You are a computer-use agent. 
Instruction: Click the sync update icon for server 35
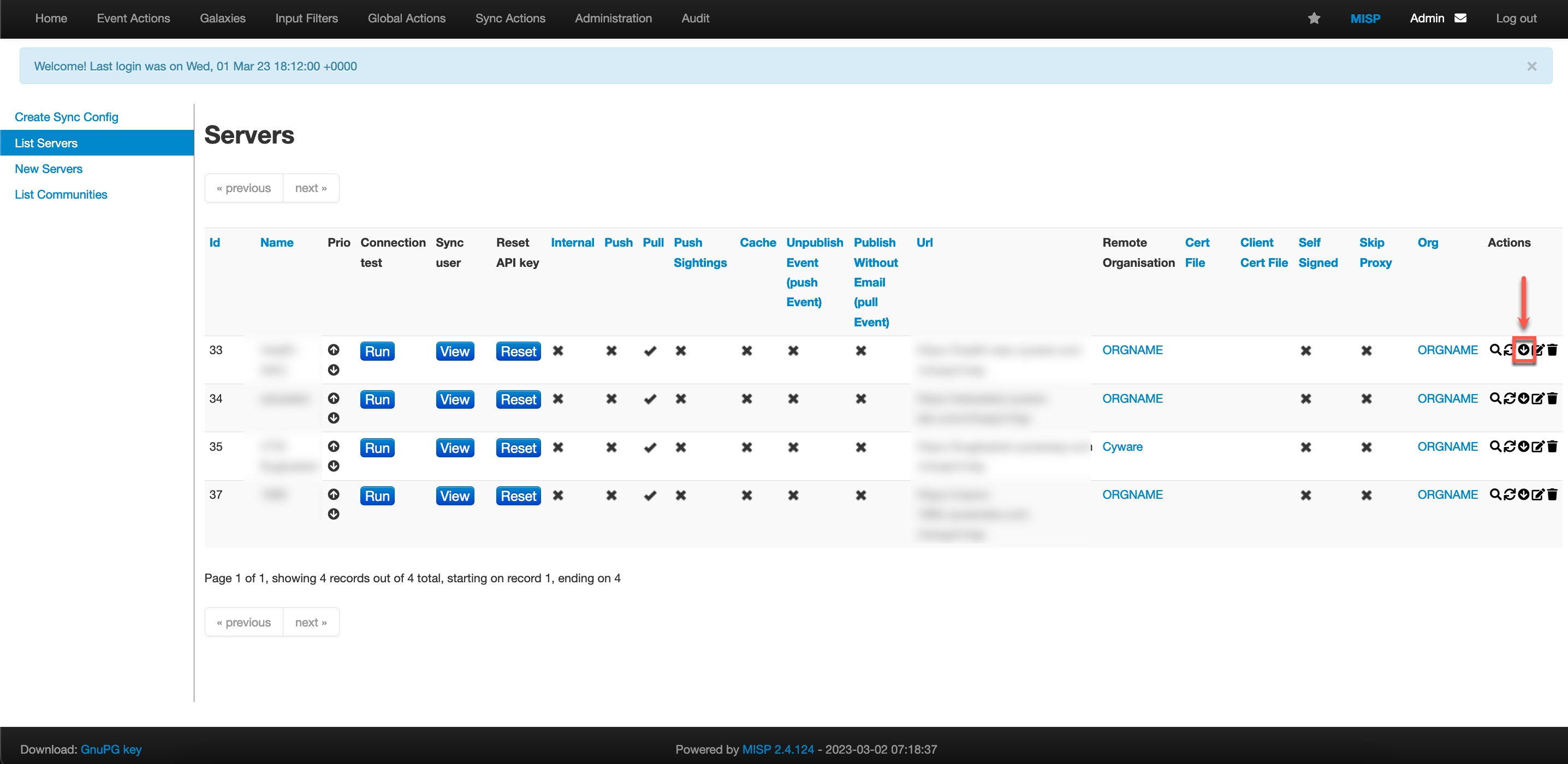tap(1509, 446)
